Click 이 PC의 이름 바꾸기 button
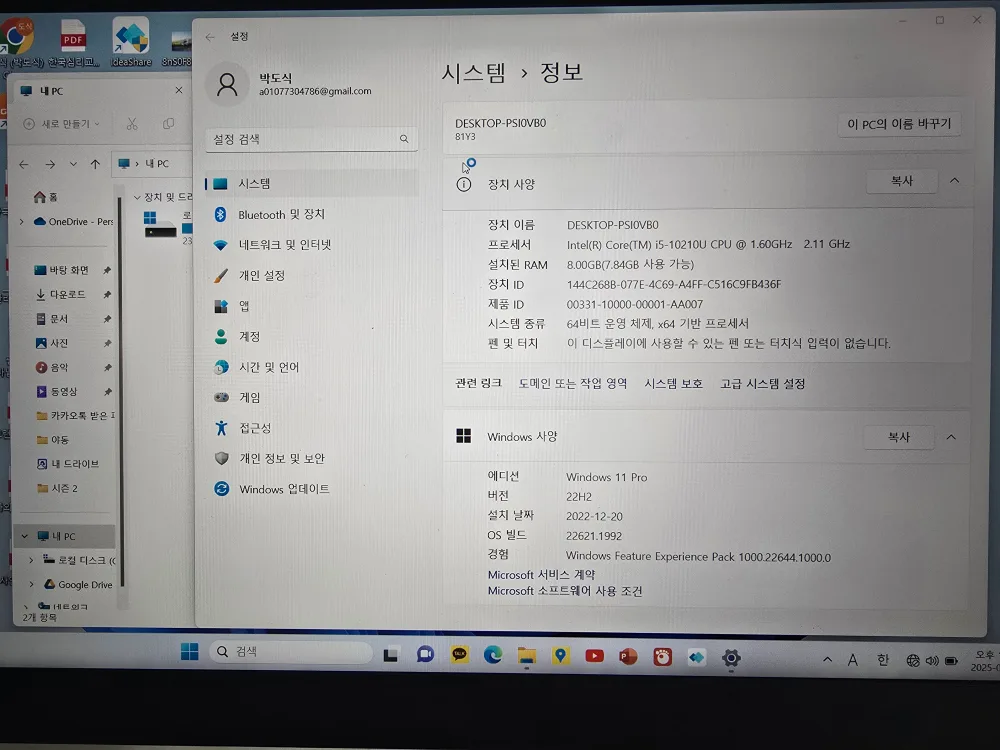 (898, 124)
